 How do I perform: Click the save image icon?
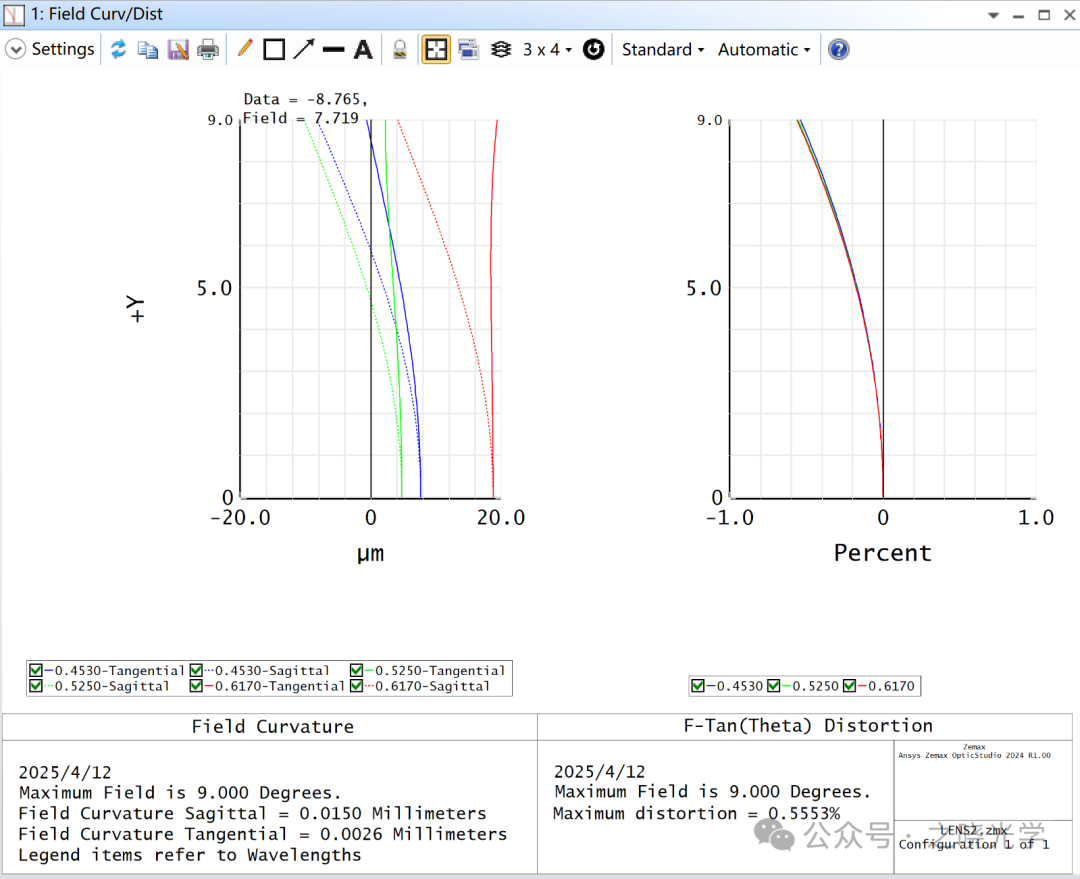point(178,49)
